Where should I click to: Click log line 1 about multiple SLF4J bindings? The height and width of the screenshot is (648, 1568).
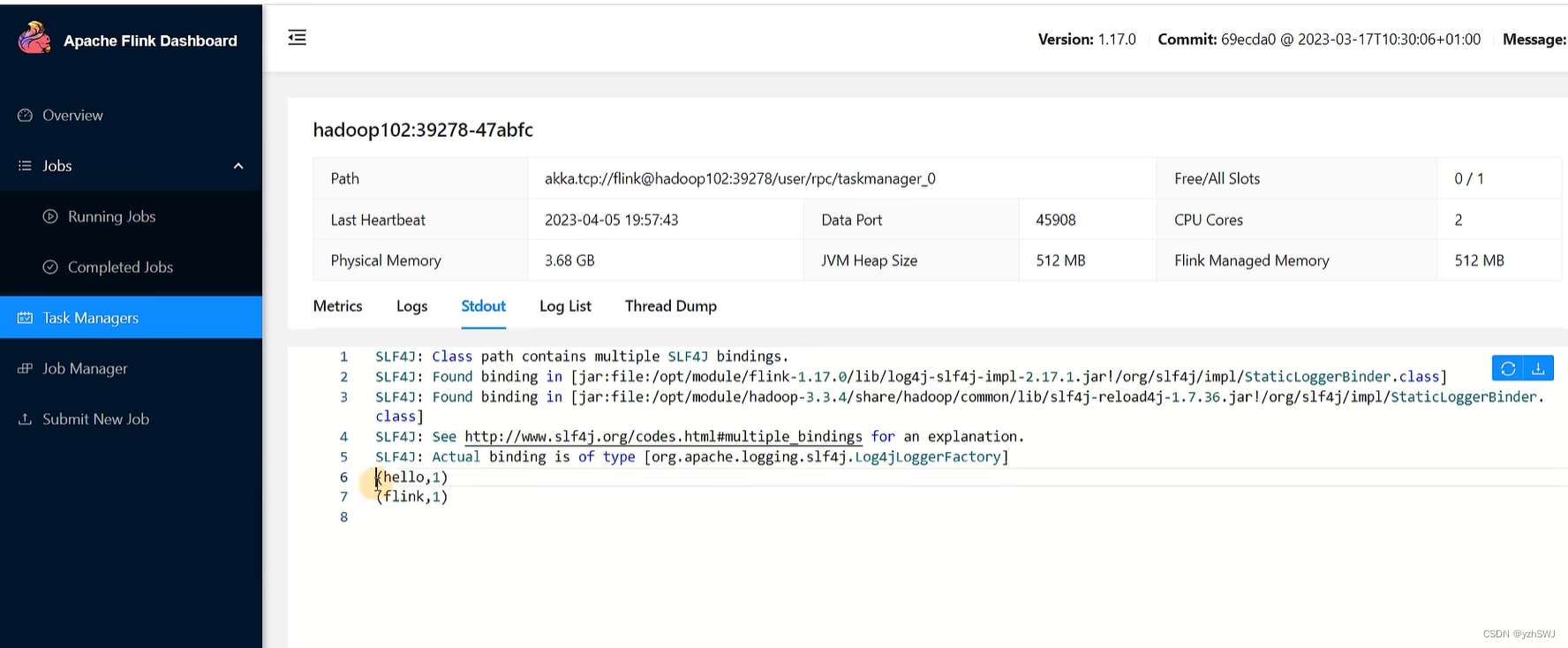pyautogui.click(x=582, y=357)
